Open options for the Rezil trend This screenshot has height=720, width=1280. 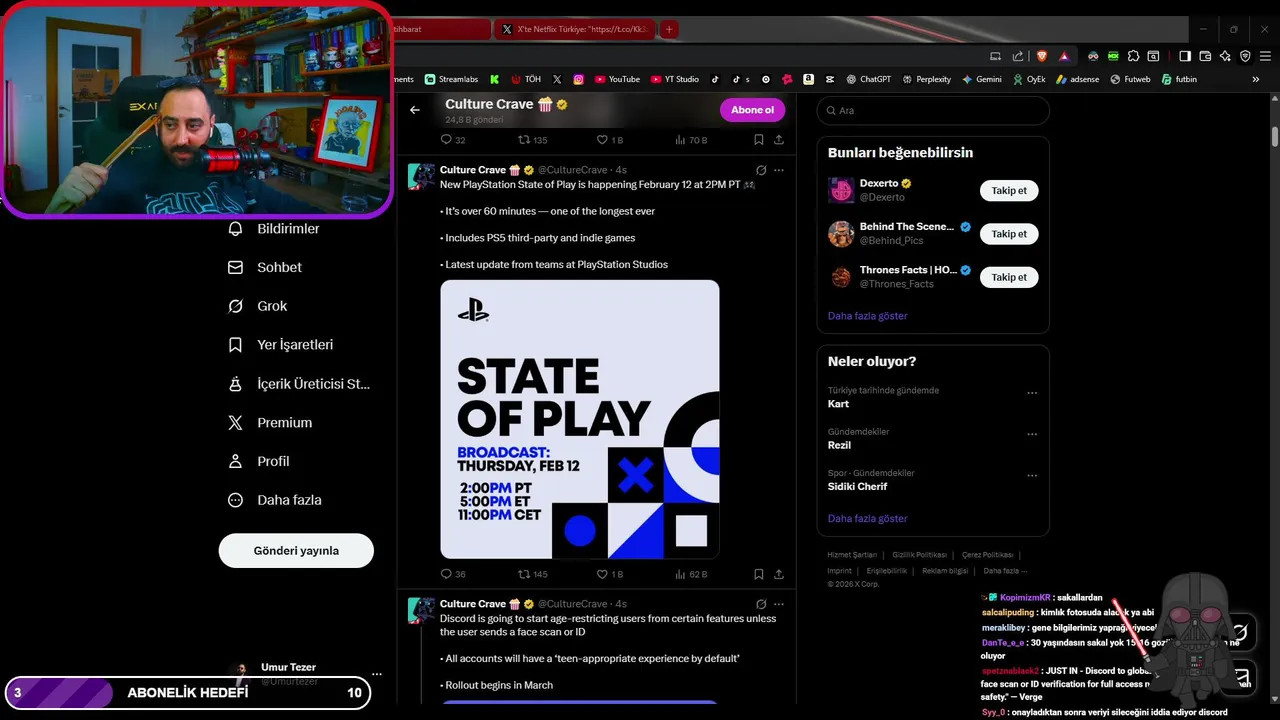pos(1032,435)
